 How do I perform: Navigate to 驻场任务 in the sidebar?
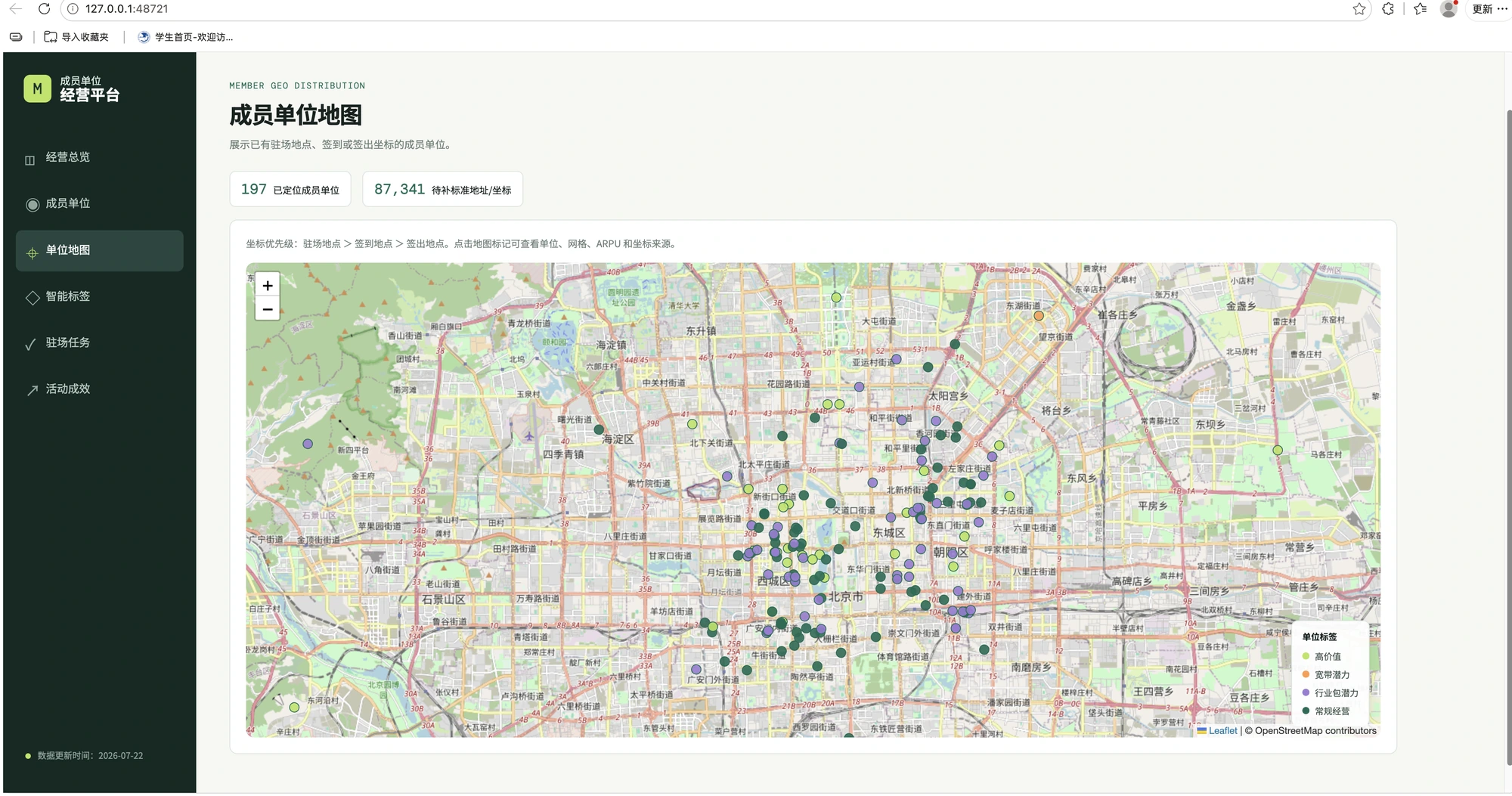click(x=99, y=342)
